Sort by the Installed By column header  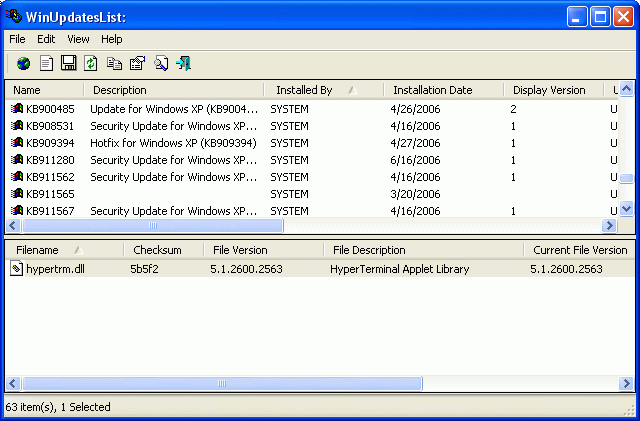(x=324, y=90)
